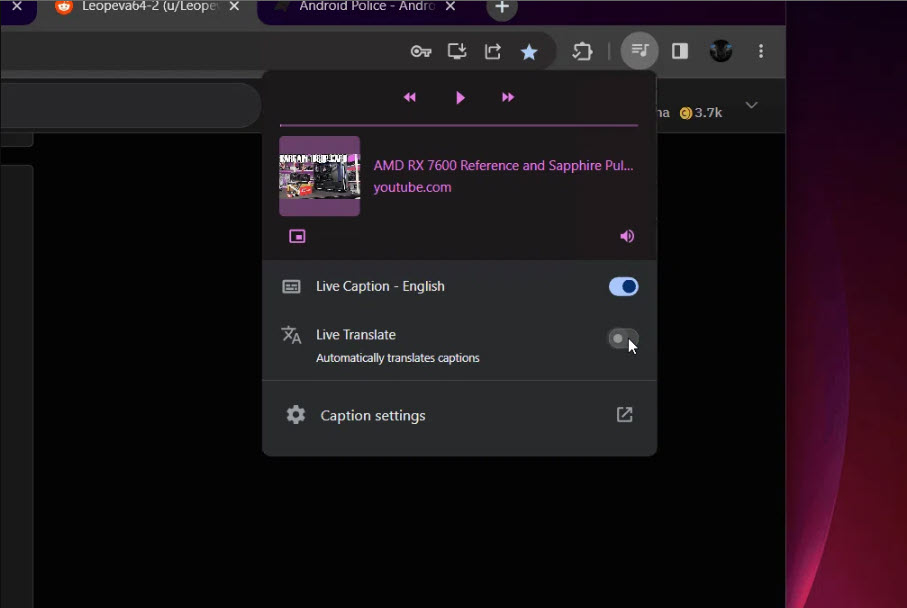The height and width of the screenshot is (608, 907).
Task: Open the Chrome profile avatar
Action: point(721,51)
